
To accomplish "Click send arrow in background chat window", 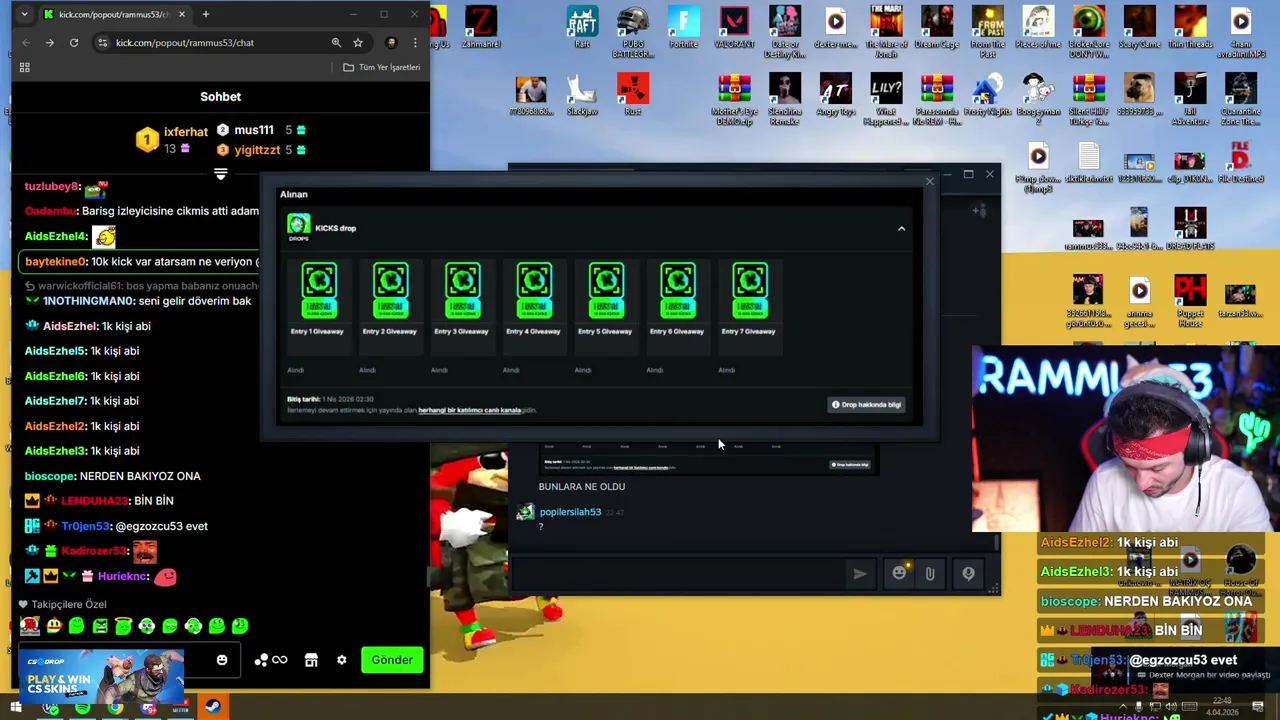I will pos(859,574).
